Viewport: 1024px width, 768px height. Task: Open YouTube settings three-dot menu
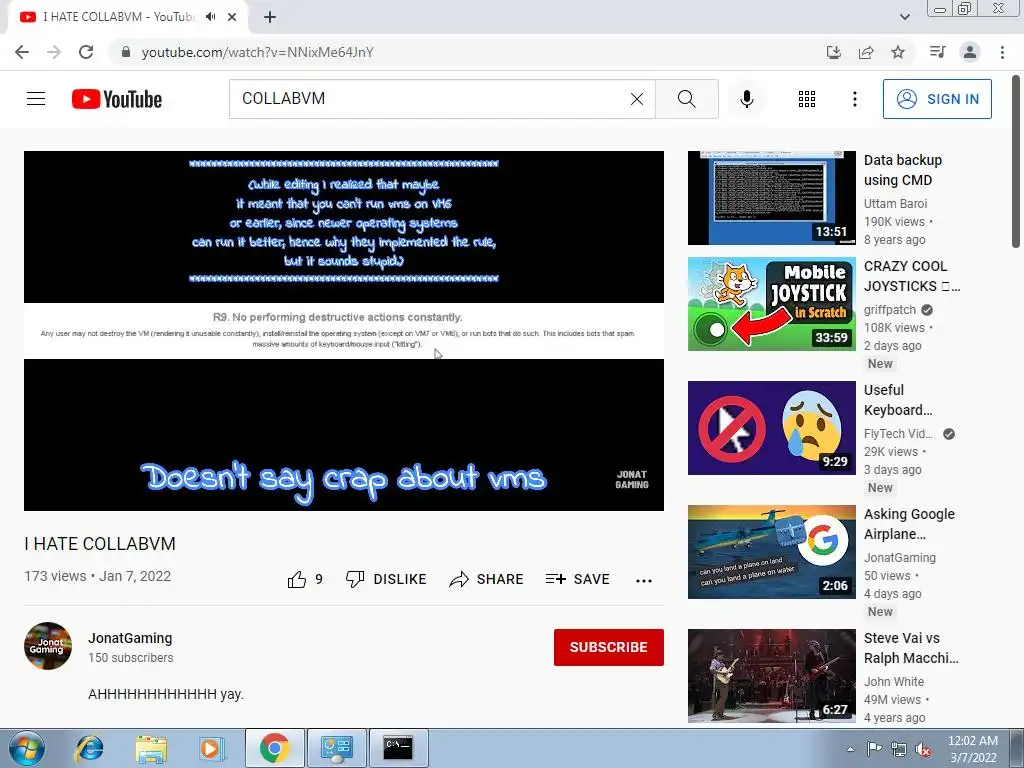(x=854, y=99)
